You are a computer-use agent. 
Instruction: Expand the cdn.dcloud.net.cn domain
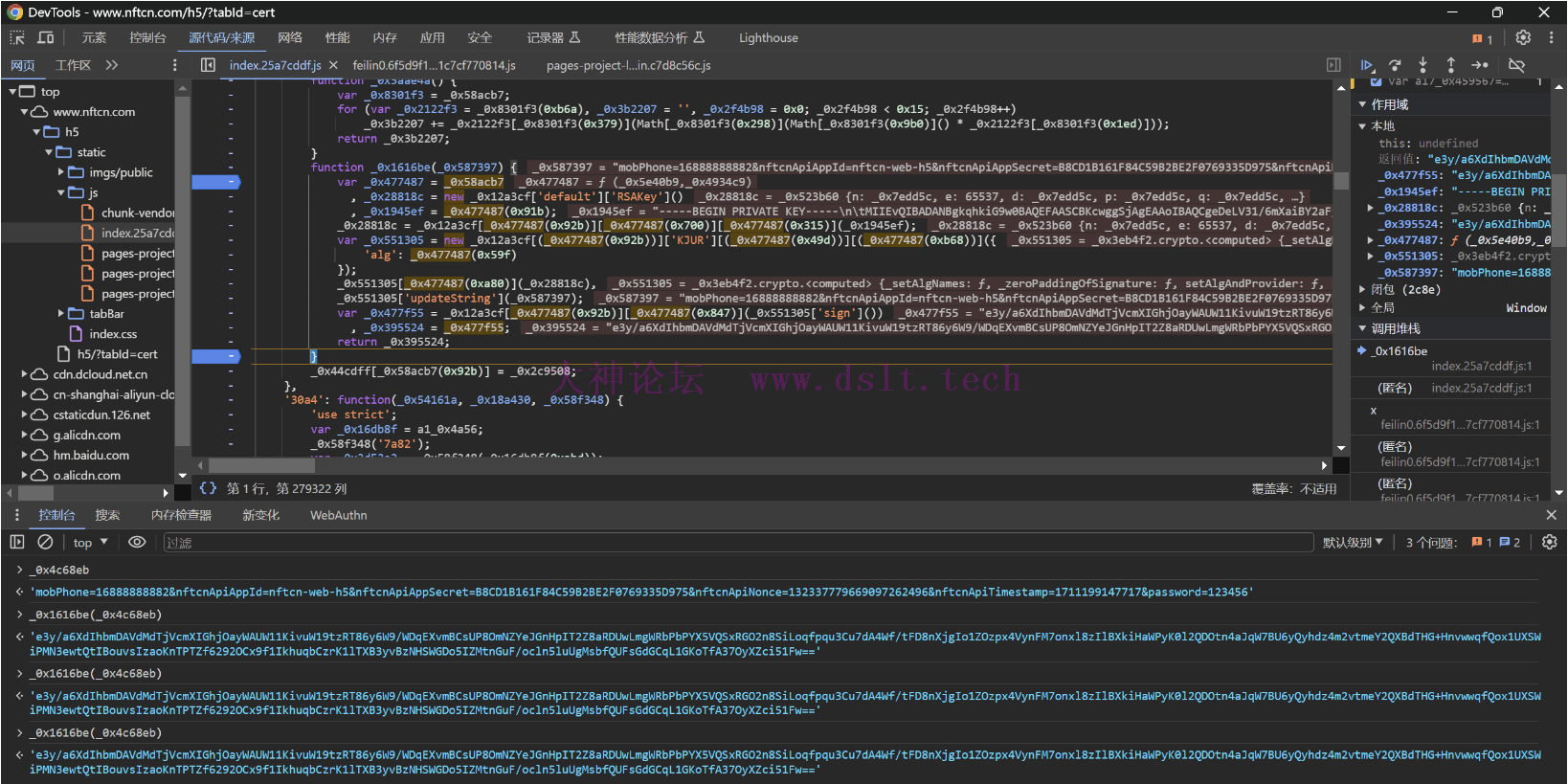click(24, 374)
